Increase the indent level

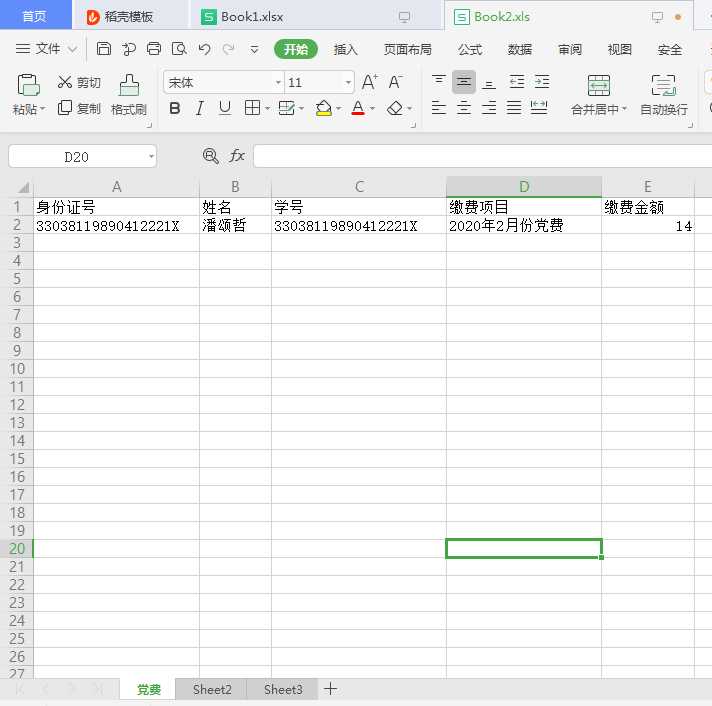pyautogui.click(x=542, y=82)
